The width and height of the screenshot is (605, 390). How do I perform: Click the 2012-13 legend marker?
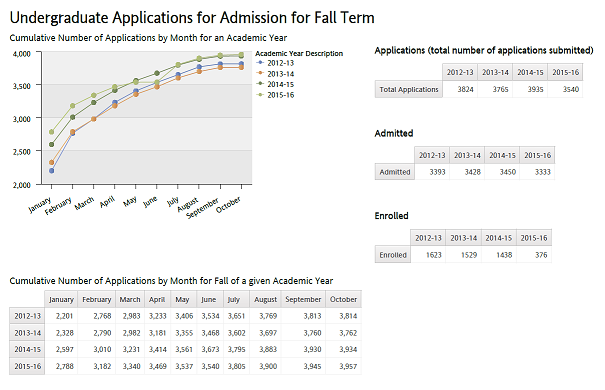260,63
